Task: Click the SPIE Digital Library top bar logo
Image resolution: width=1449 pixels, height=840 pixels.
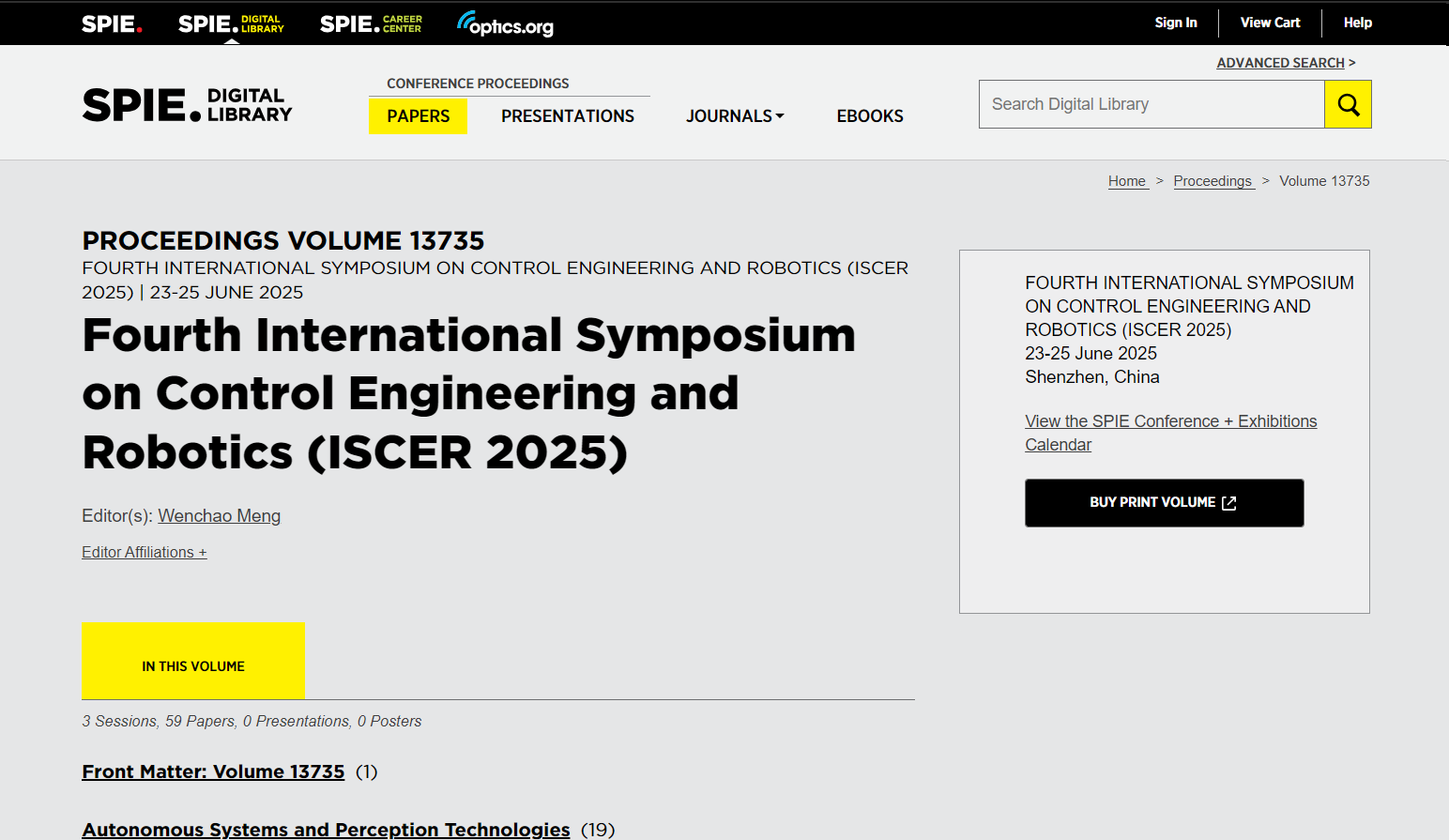Action: (231, 23)
